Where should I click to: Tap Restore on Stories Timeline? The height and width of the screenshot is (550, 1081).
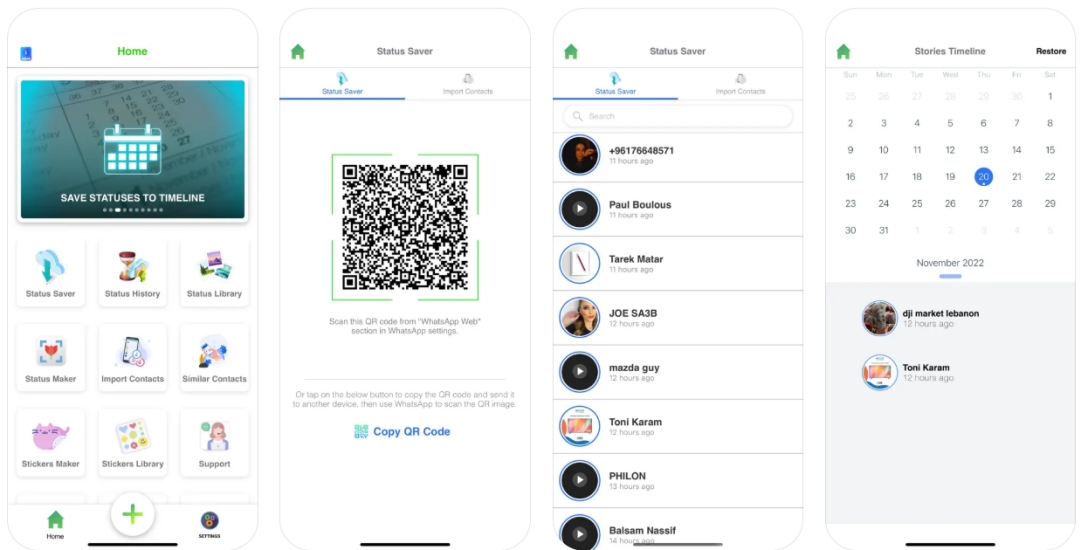tap(1051, 51)
